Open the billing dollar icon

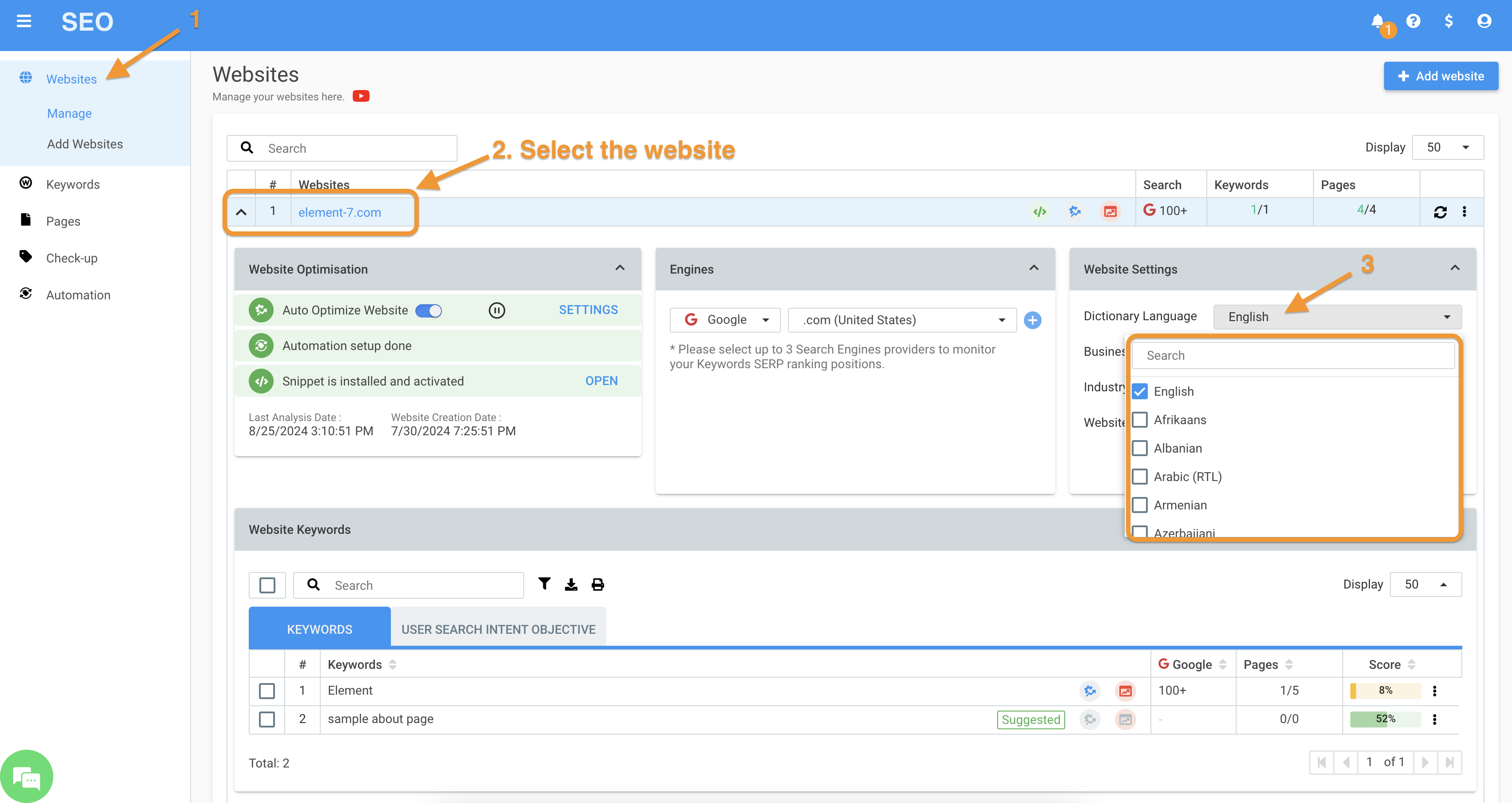point(1448,22)
